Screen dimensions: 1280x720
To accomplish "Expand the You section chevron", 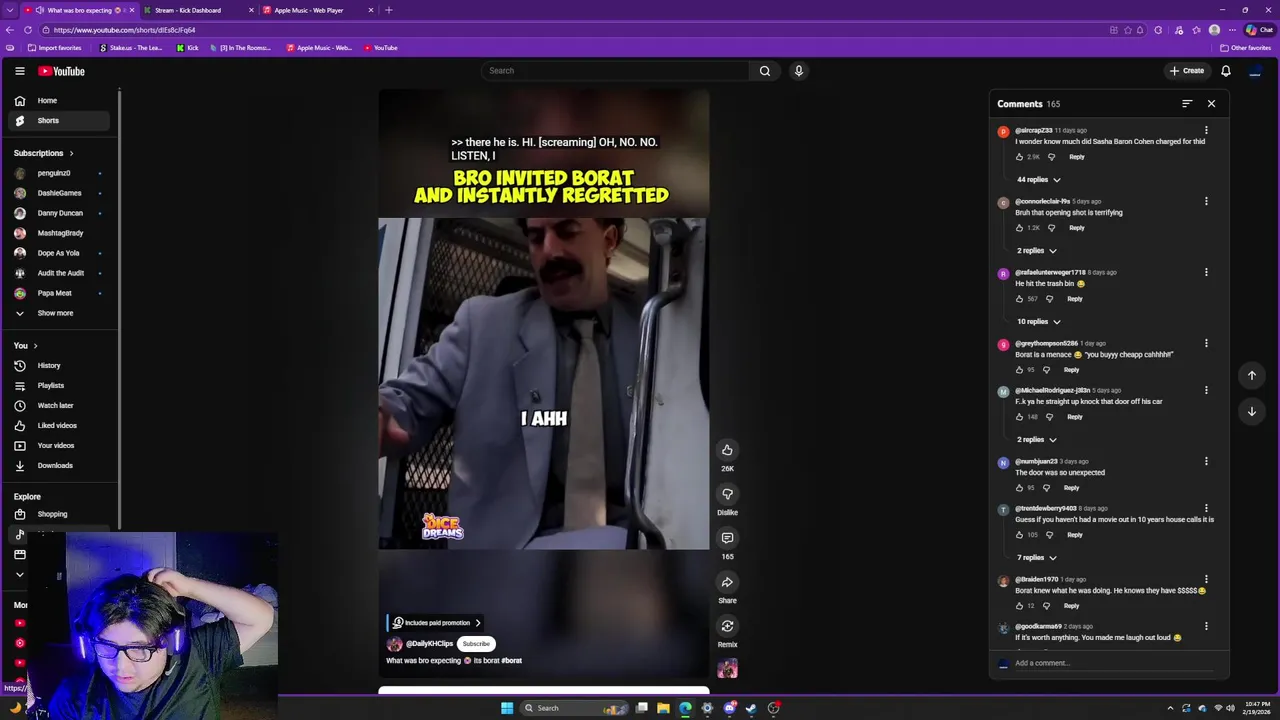I will pyautogui.click(x=35, y=346).
